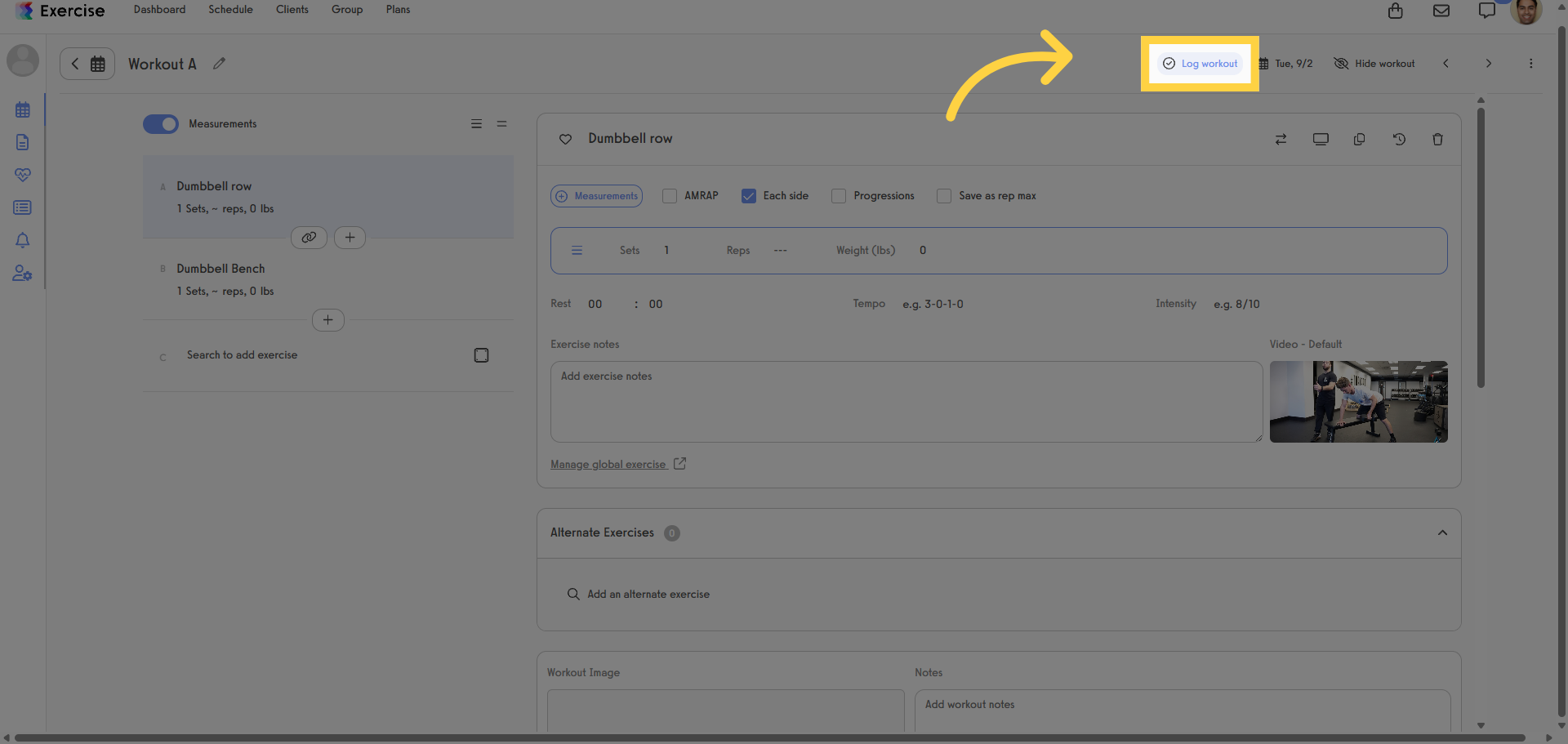Open the bell notifications icon in sidebar
Viewport: 1568px width, 744px height.
(x=22, y=240)
